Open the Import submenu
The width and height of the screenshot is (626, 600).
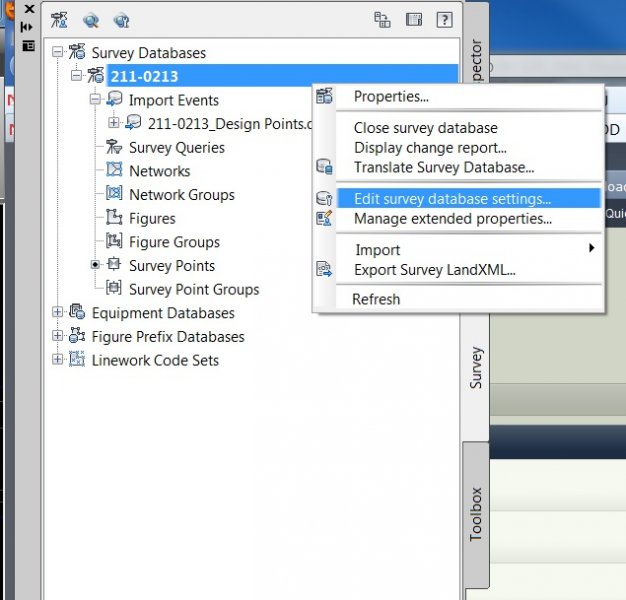(377, 249)
